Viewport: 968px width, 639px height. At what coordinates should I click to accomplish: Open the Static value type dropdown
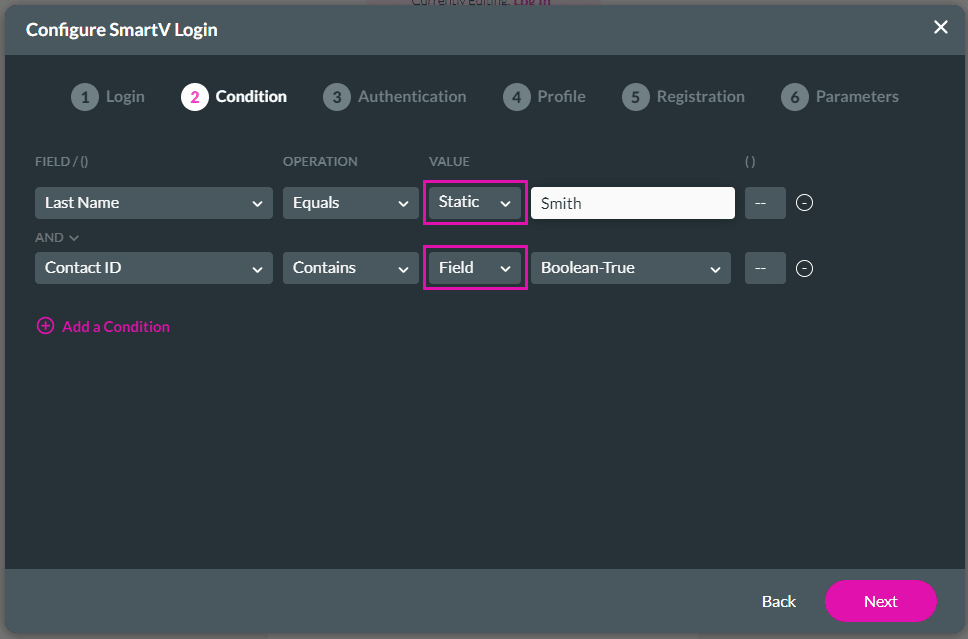[474, 202]
